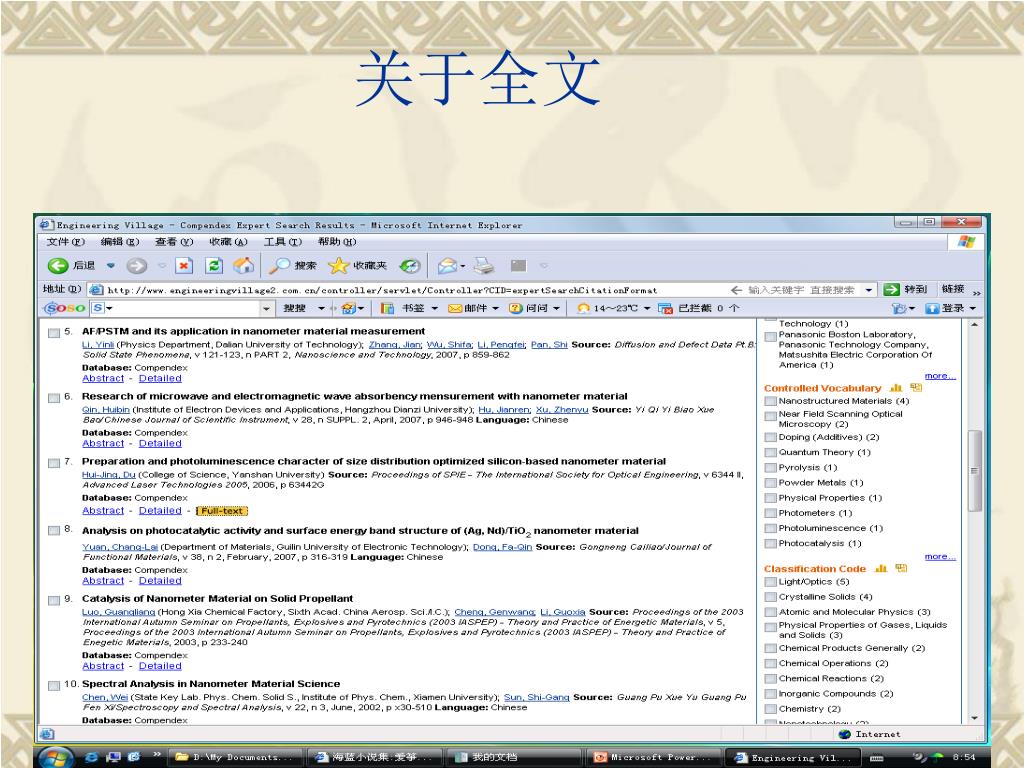Click the weather icon showing 14~23℃
The height and width of the screenshot is (768, 1024).
(583, 308)
